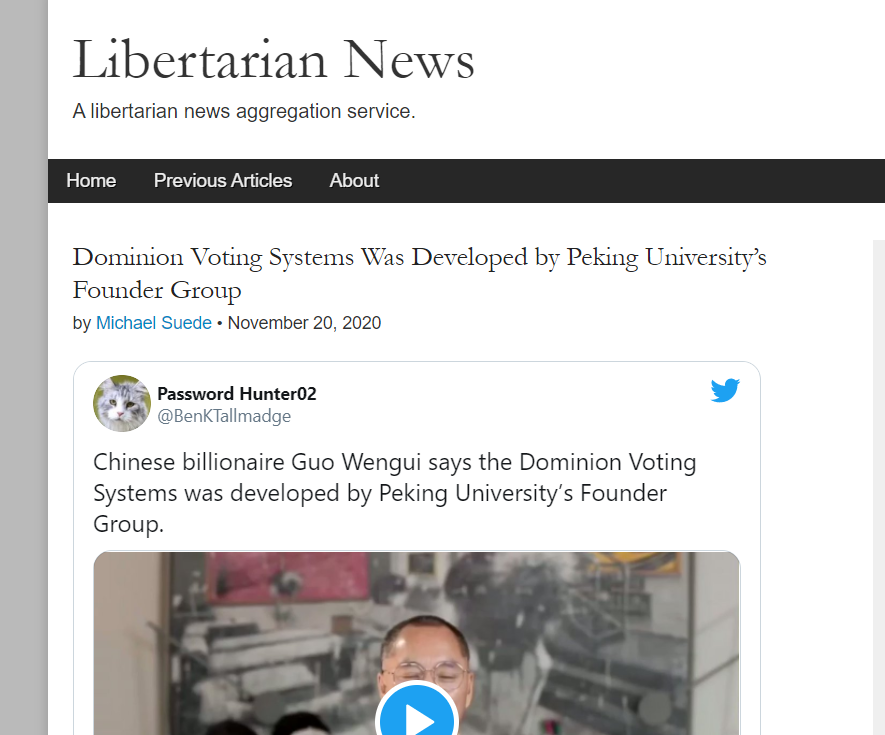Open the About page
Screen dimensions: 885x735
[x=354, y=181]
